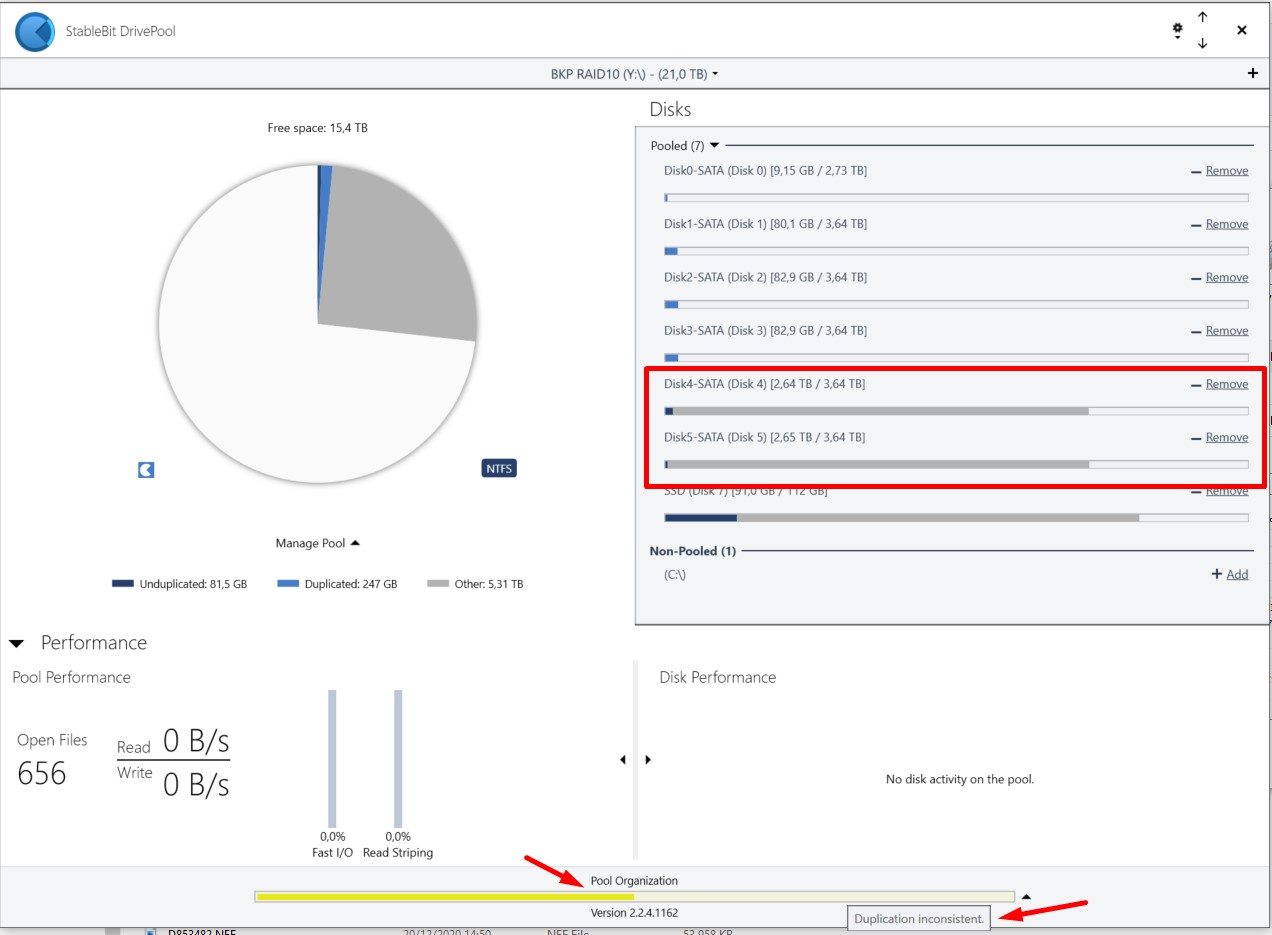Screen dimensions: 1272x935
Task: Click the small blue DrivePool icon below chart
Action: pos(146,469)
